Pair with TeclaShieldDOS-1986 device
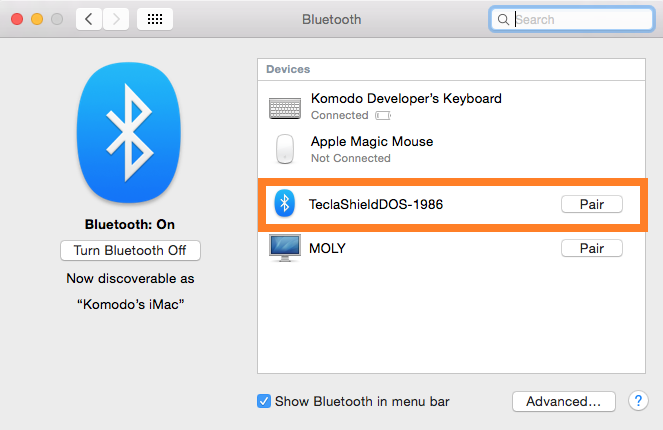663x430 pixels. (x=590, y=204)
